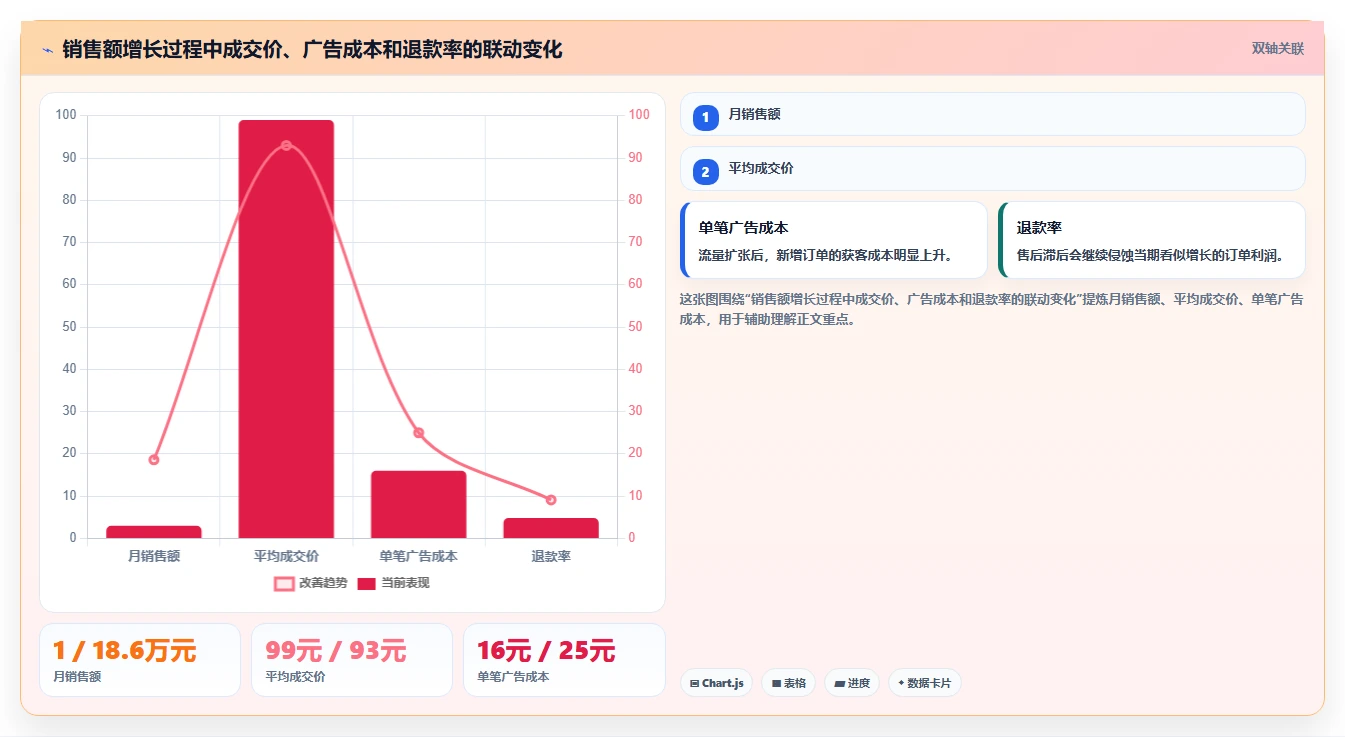This screenshot has height=737, width=1345.
Task: Click the 16元 / 25元 stat card
Action: 564,660
